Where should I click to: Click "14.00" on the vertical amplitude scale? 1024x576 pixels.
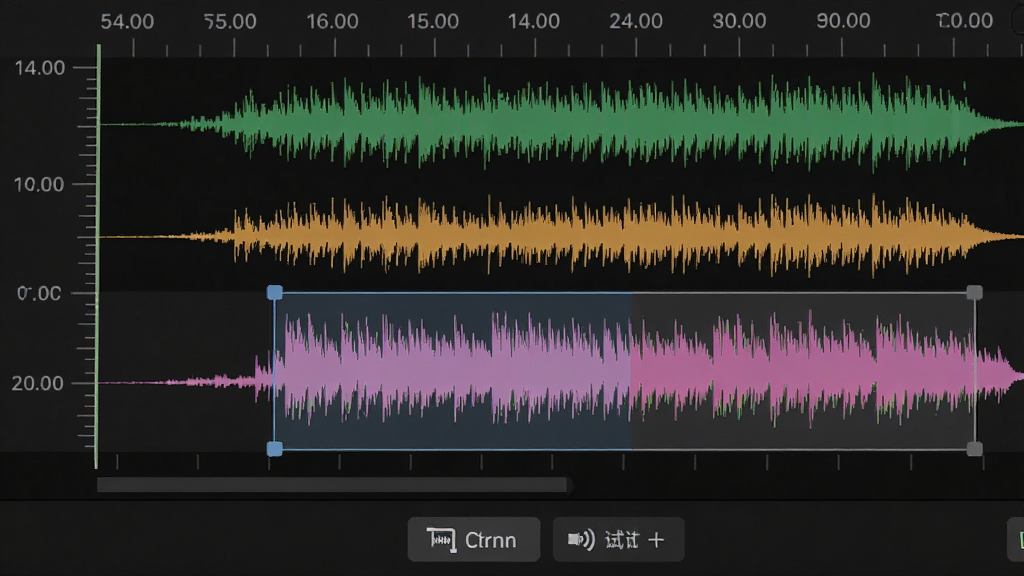[40, 68]
